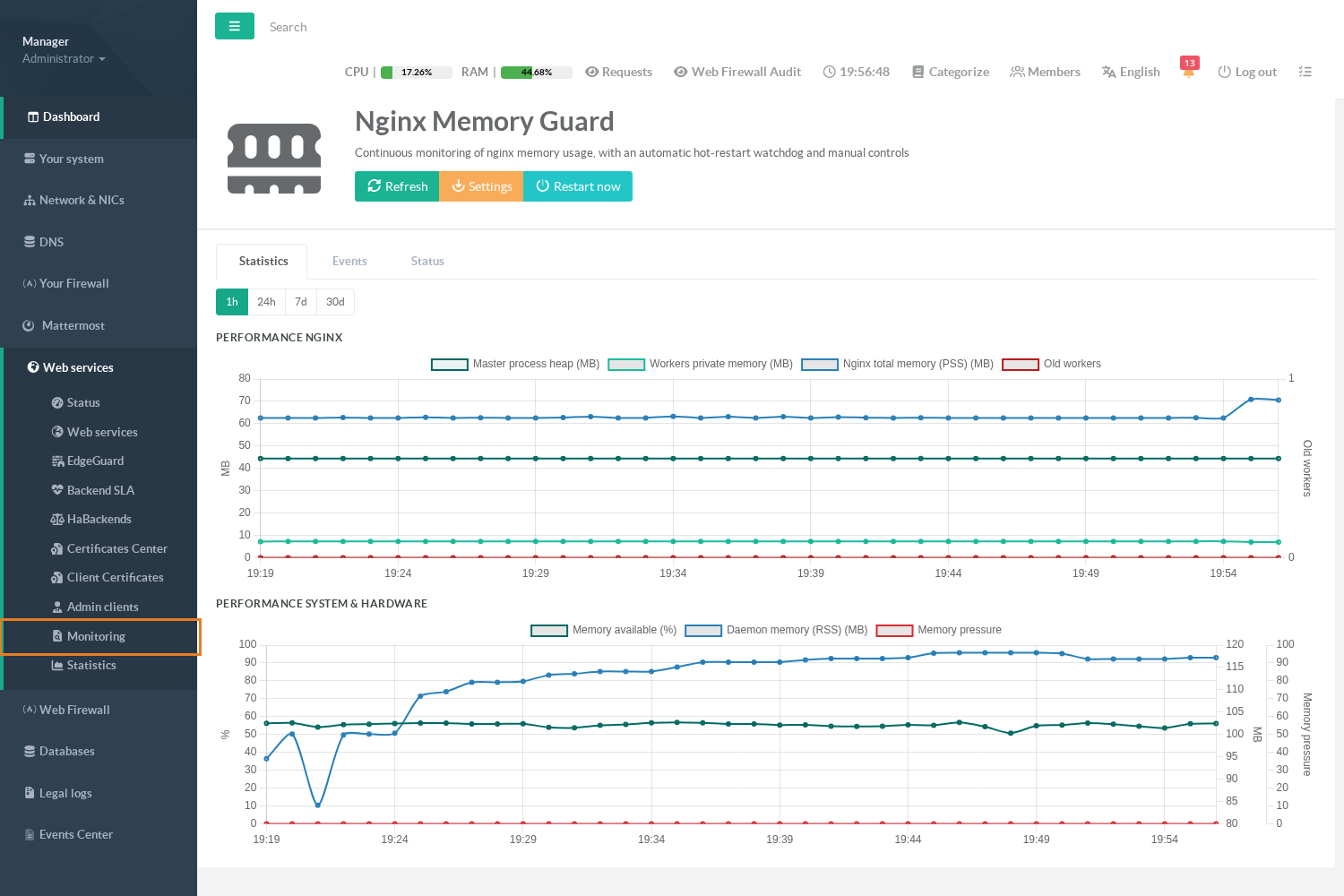Click the Backend SLA heartbeat icon
This screenshot has width=1344, height=896.
(x=57, y=490)
